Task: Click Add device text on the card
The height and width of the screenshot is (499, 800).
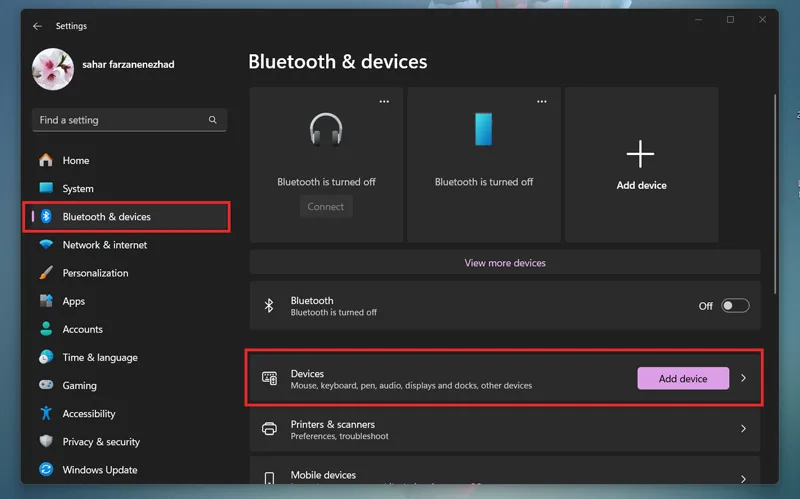Action: click(641, 186)
